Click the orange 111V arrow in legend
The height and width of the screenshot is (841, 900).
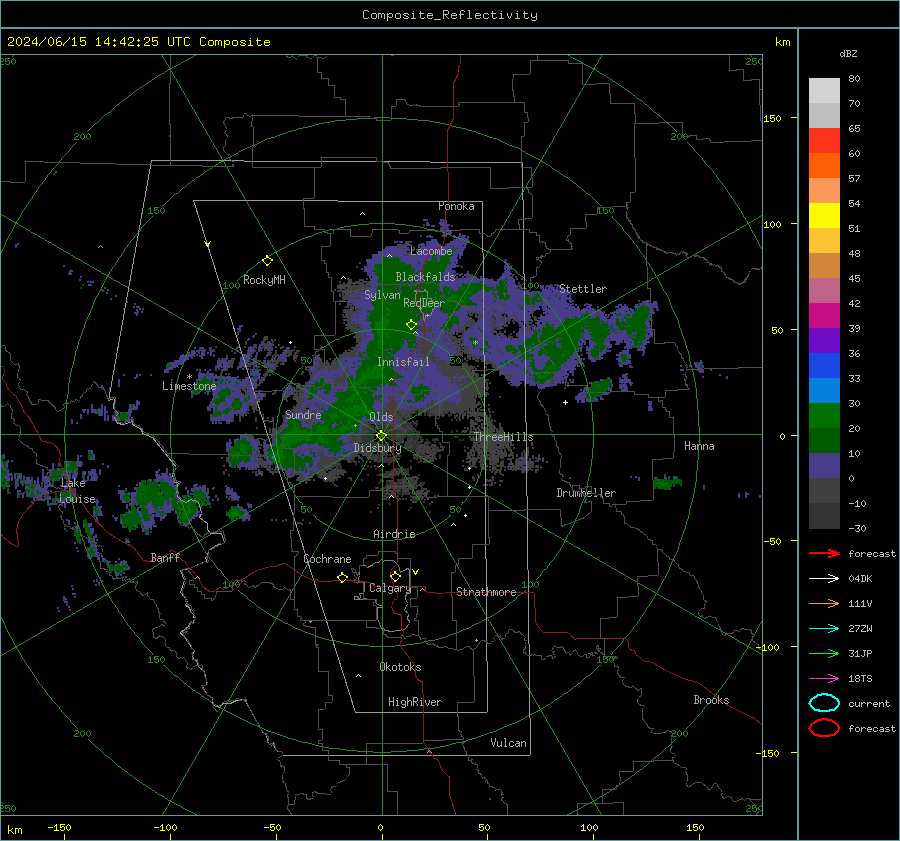coord(824,603)
